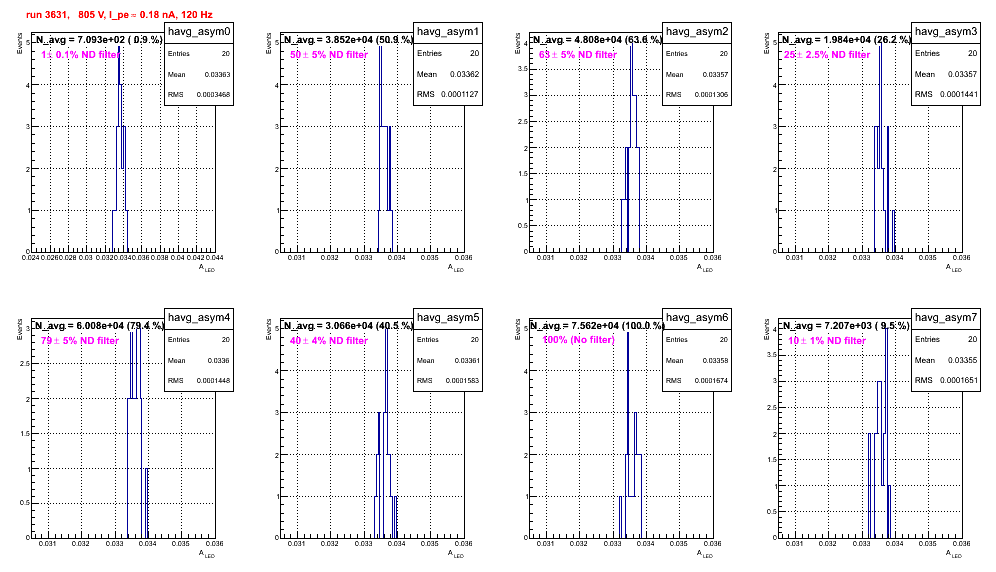Click the histogram peak in havg_asym5 plot
Screen dimensions: 996x572
click(x=386, y=434)
